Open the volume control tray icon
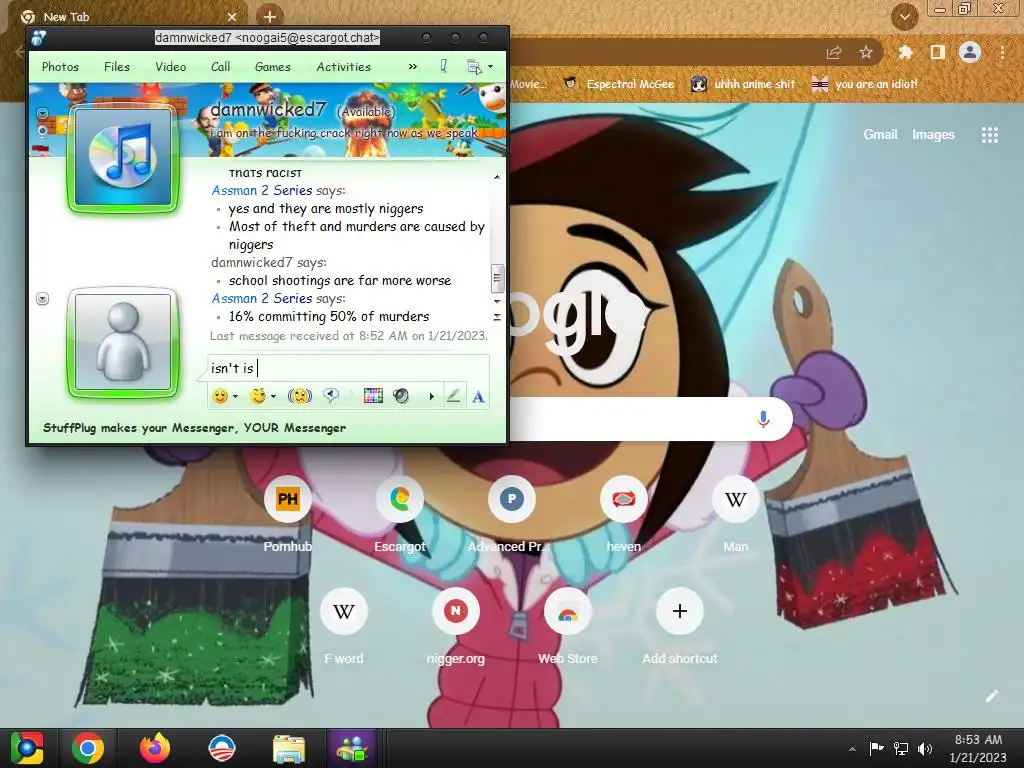Screen dimensions: 1024x768 point(925,748)
